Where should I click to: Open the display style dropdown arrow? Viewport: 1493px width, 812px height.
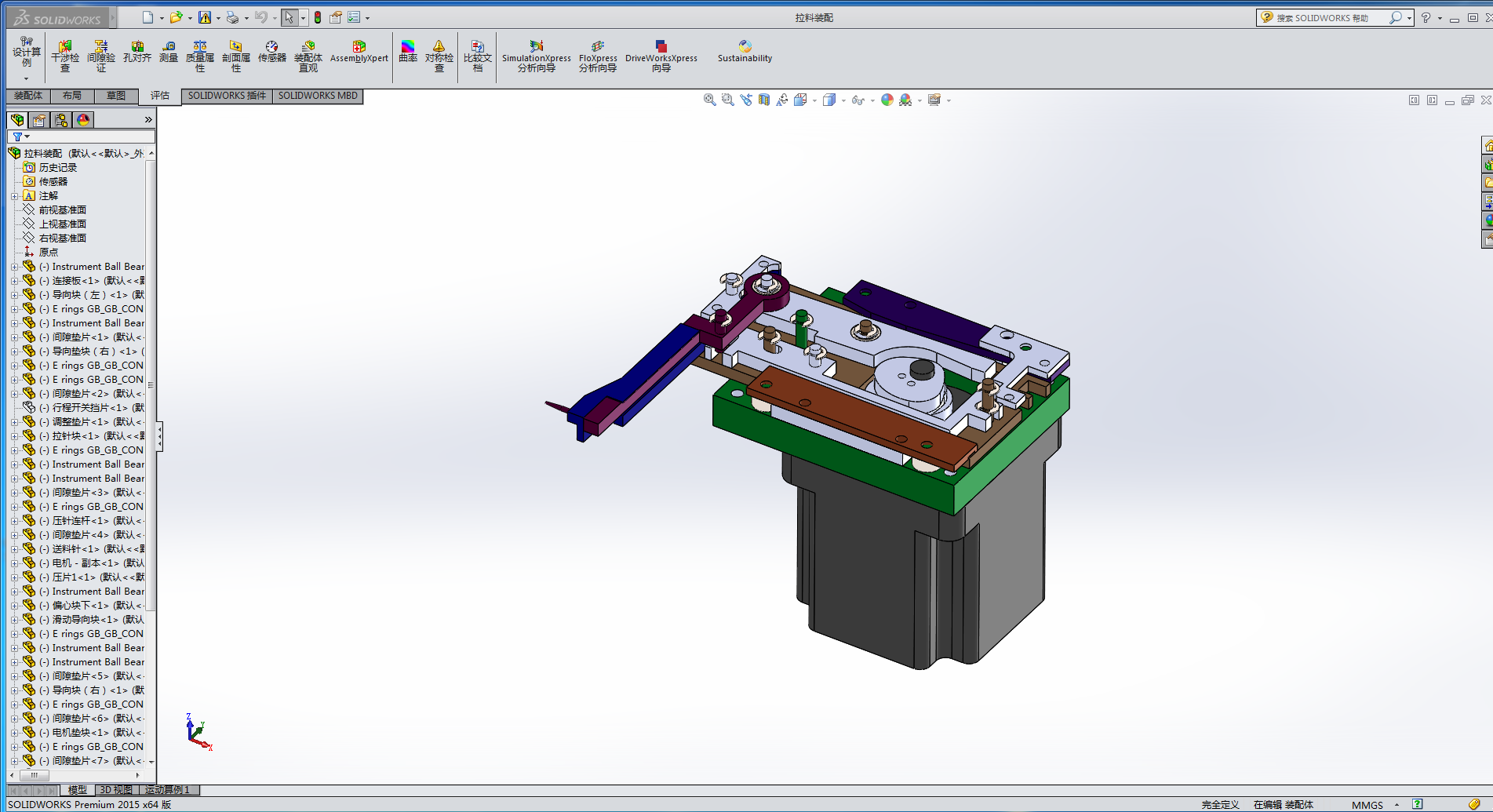(x=843, y=100)
